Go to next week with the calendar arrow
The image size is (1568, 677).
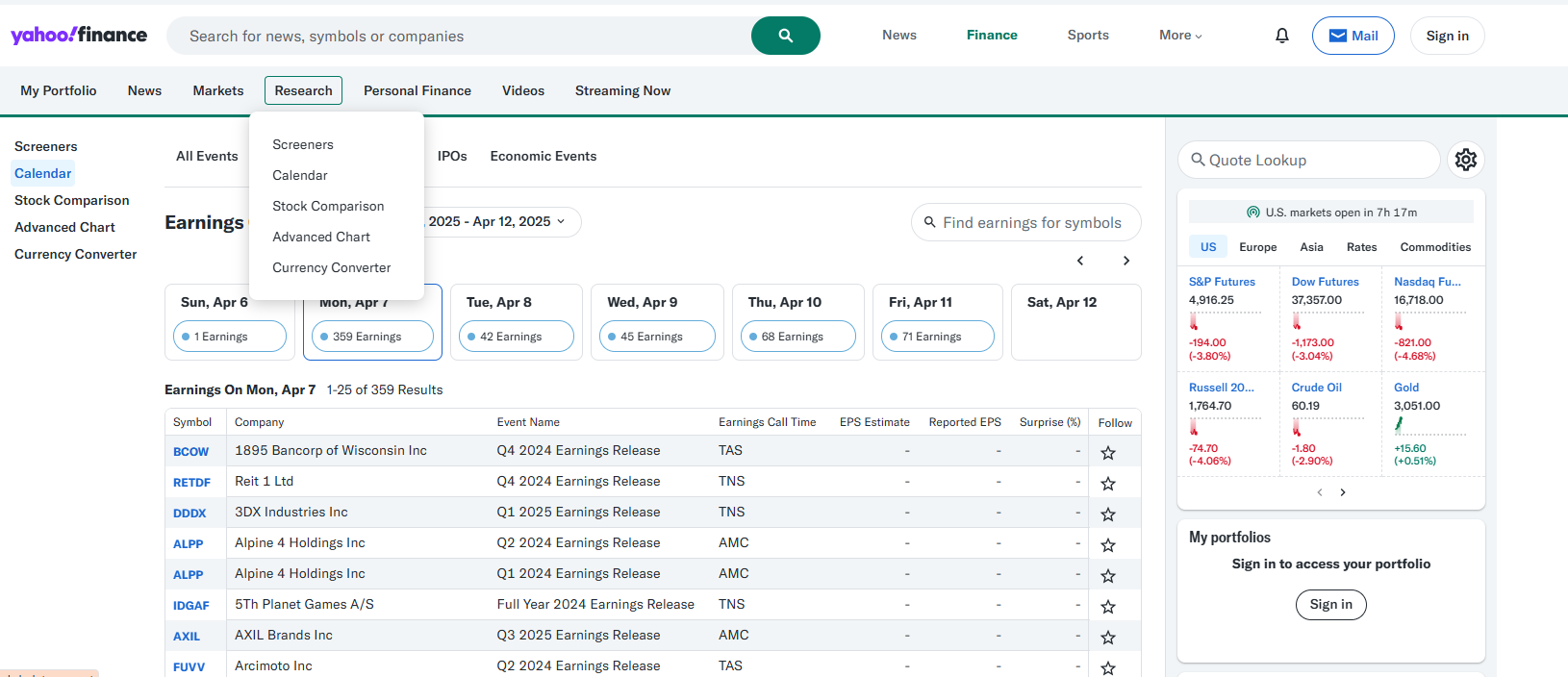pyautogui.click(x=1126, y=261)
